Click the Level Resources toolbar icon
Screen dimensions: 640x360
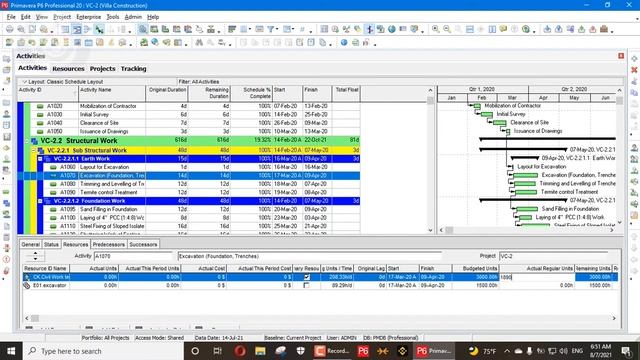pyautogui.click(x=346, y=29)
